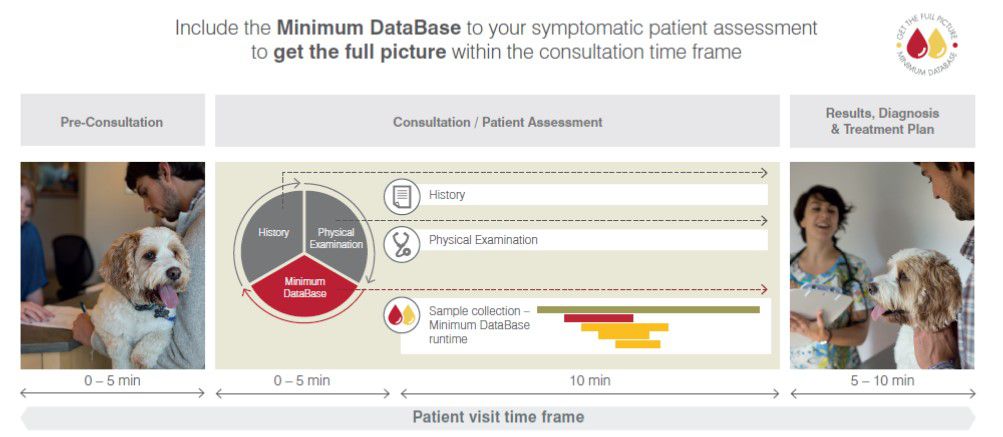1003x437 pixels.
Task: Click the blood drops sample collection icon
Action: pyautogui.click(x=402, y=315)
